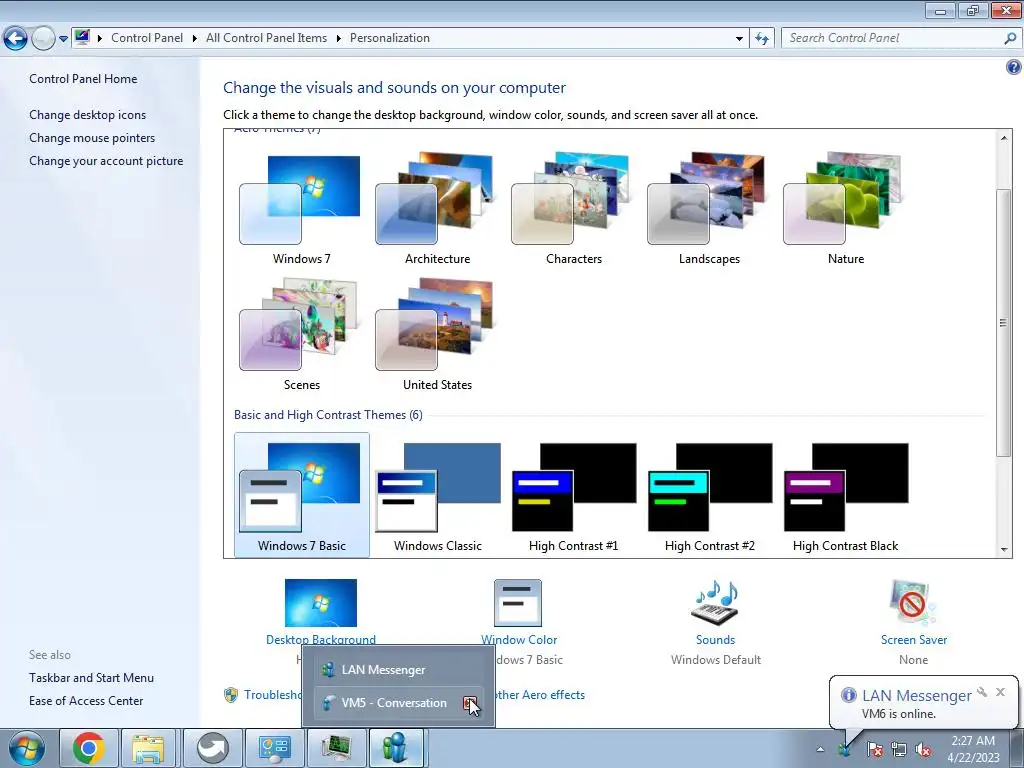
Task: Open the Window Color icon
Action: pyautogui.click(x=518, y=602)
